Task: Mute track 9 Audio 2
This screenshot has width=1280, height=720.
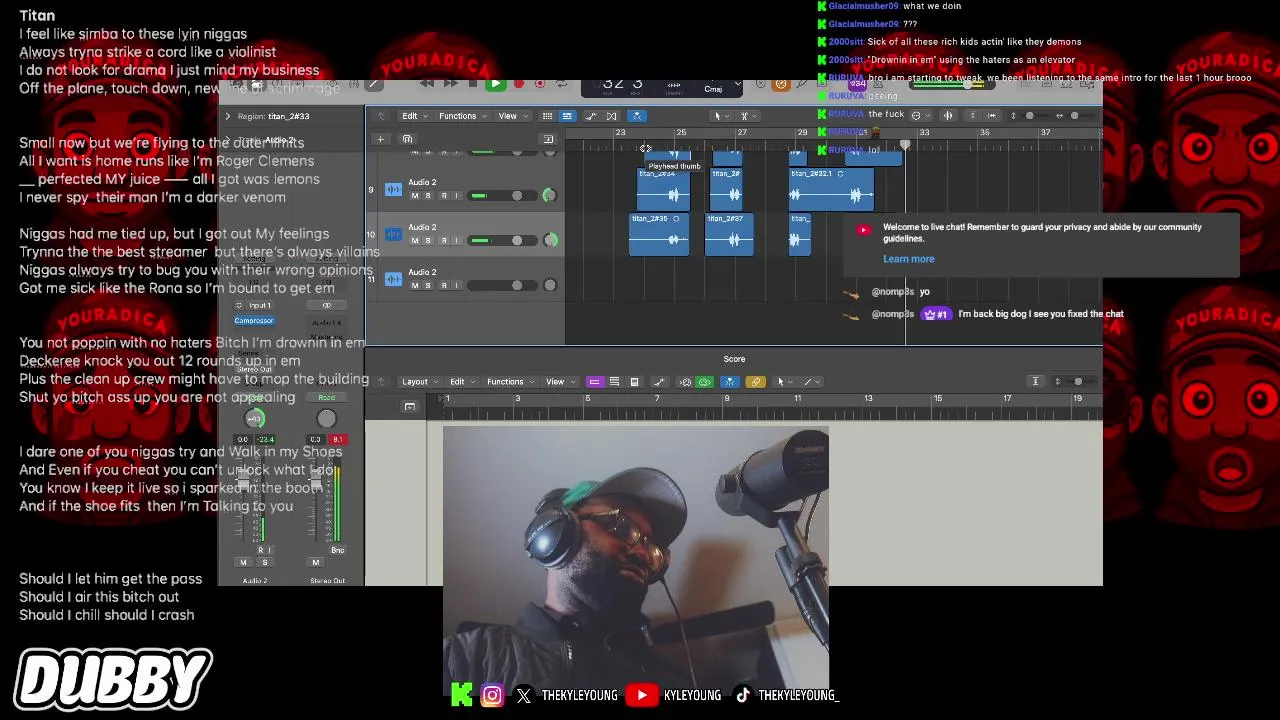Action: 415,196
